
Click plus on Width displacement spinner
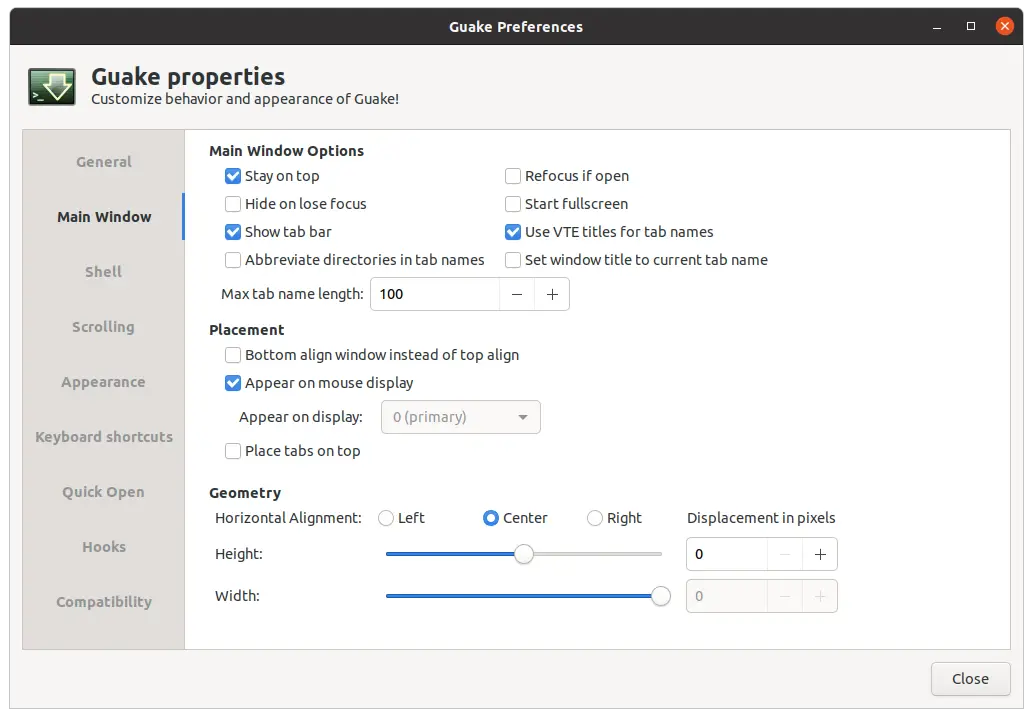820,597
